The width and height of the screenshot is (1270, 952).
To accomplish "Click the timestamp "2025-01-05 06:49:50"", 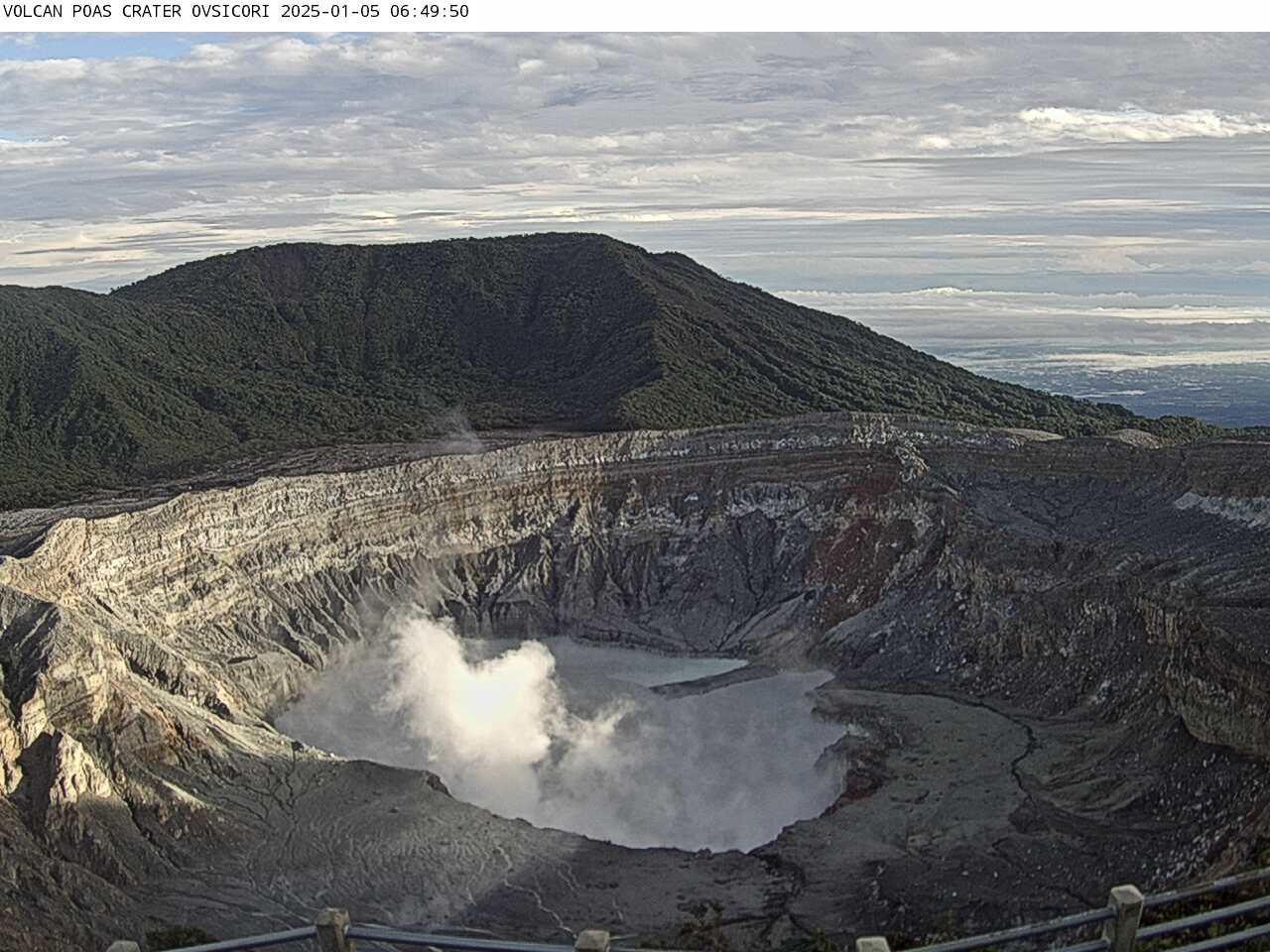I will click(375, 12).
